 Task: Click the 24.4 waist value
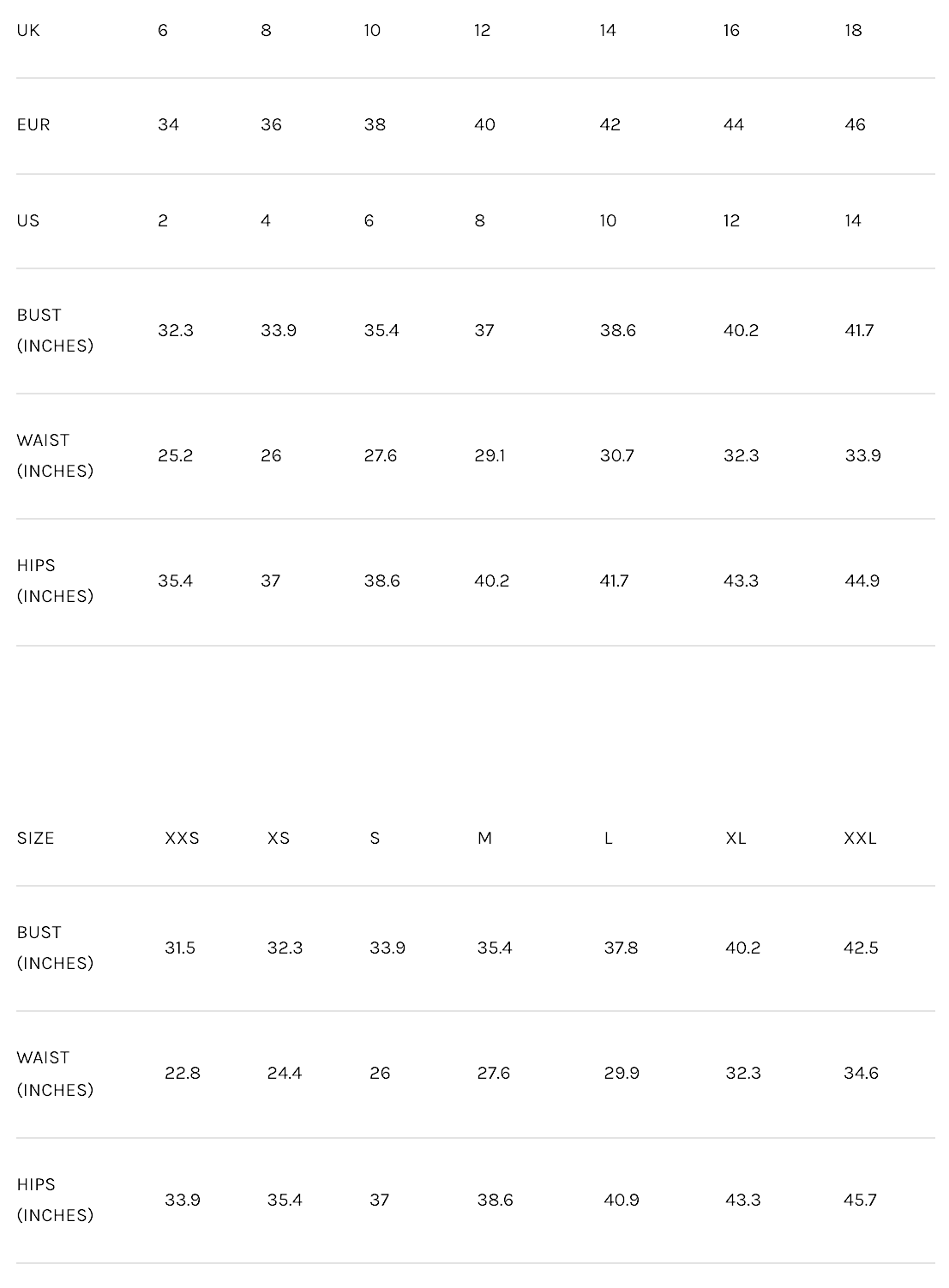284,1074
